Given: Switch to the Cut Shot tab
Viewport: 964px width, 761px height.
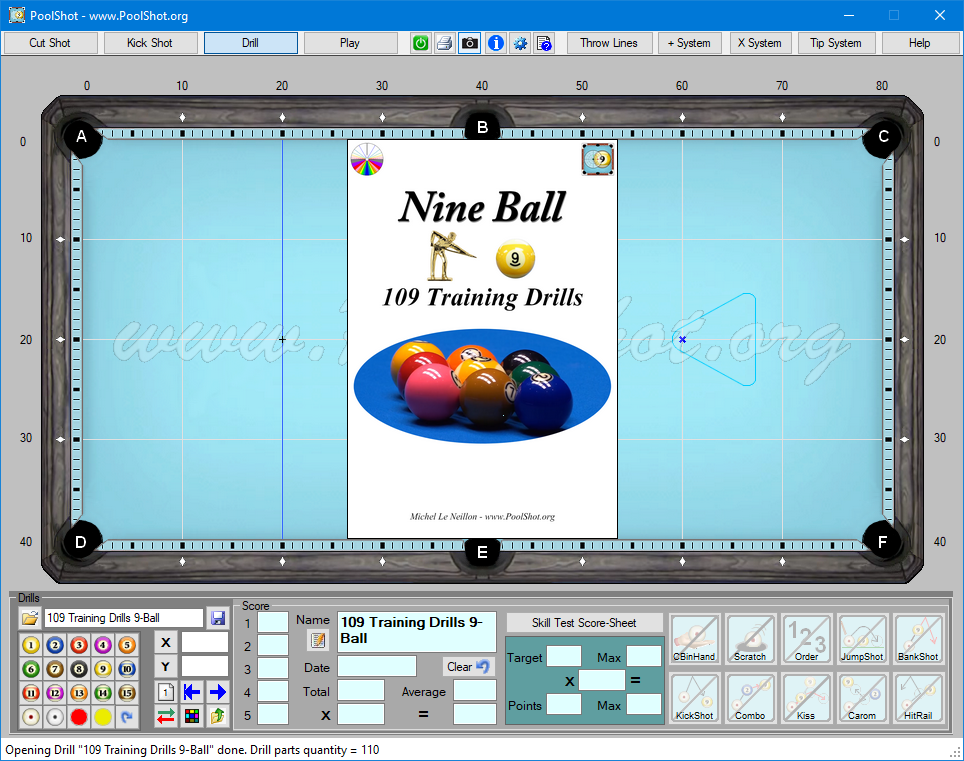Looking at the screenshot, I should [x=49, y=43].
